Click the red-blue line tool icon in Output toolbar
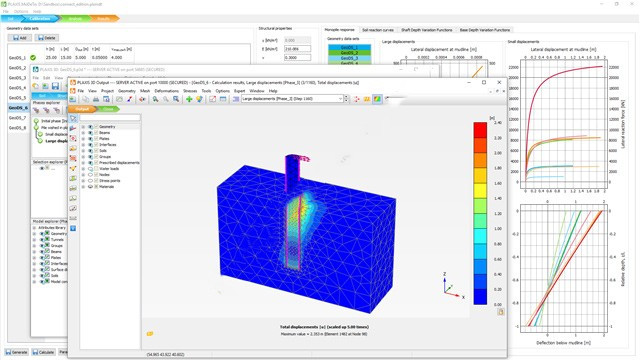Image resolution: width=640 pixels, height=360 pixels. coord(129,99)
